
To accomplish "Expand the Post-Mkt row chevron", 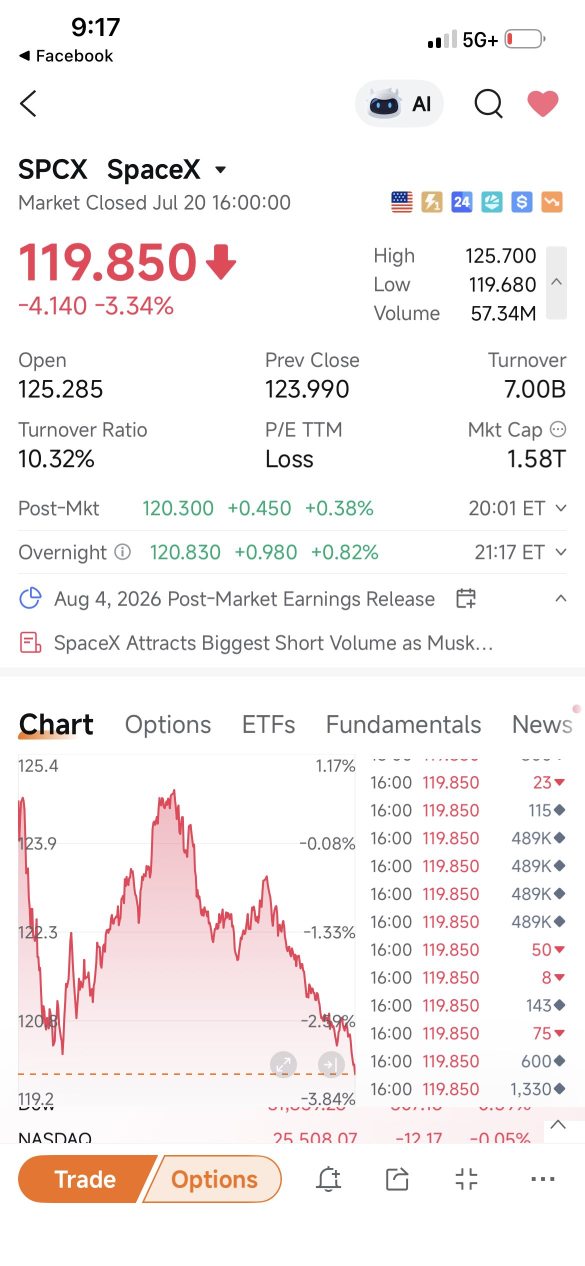I will (x=560, y=509).
